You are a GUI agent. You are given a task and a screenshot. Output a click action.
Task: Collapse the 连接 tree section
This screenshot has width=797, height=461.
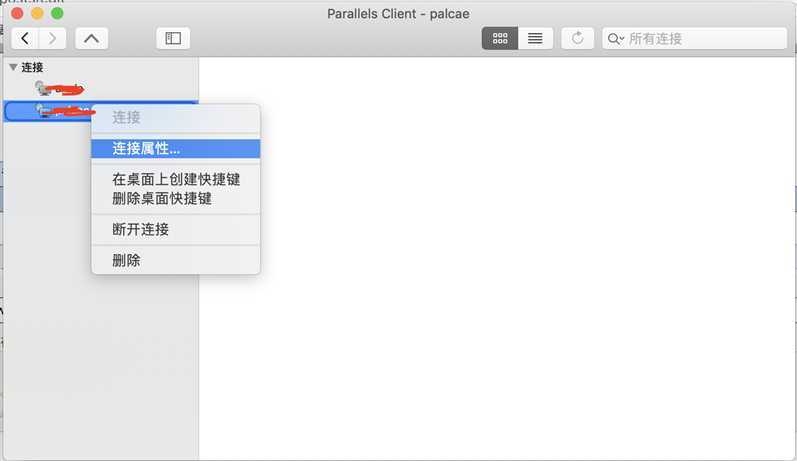13,67
